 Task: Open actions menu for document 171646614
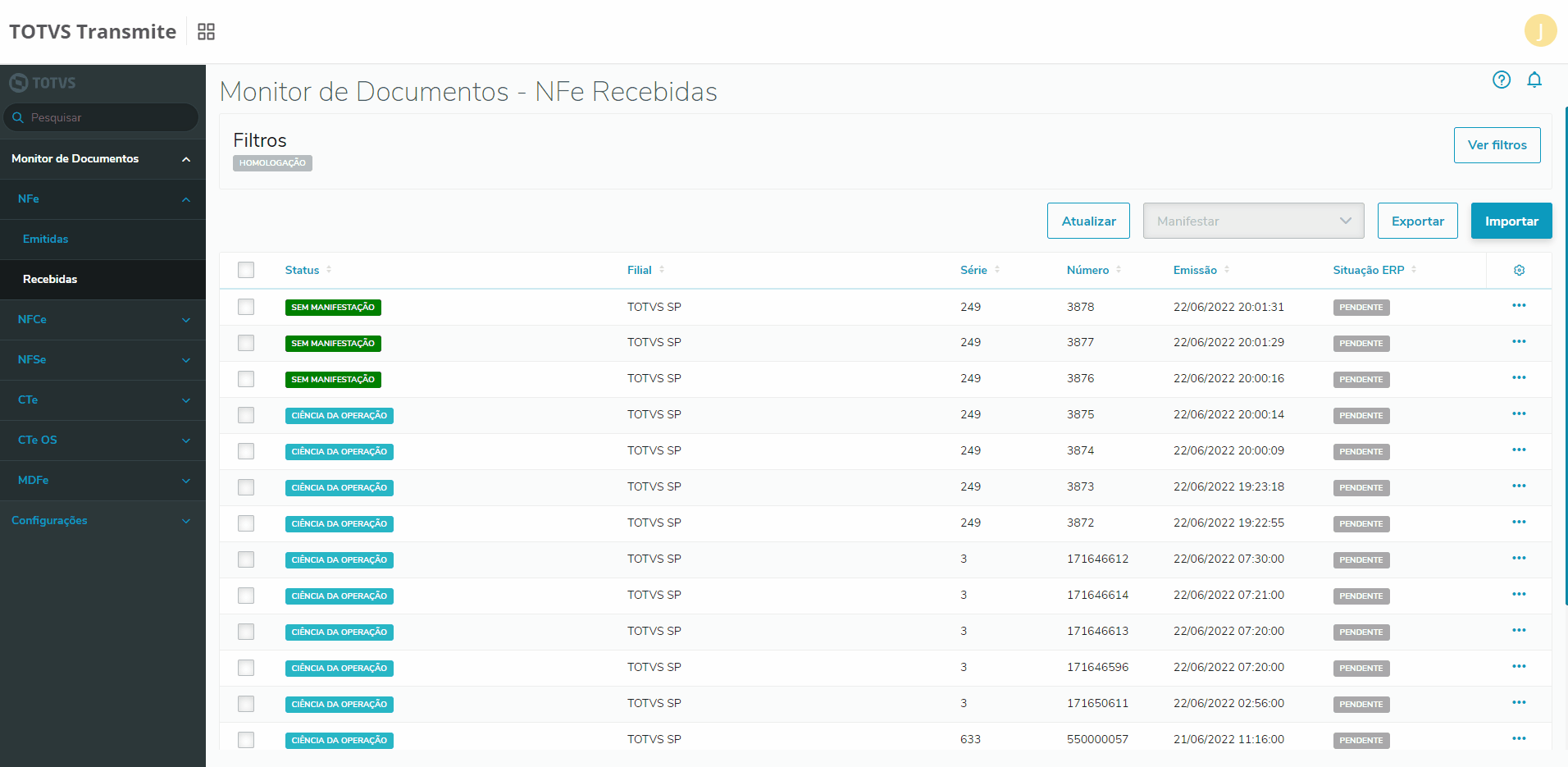1519,594
